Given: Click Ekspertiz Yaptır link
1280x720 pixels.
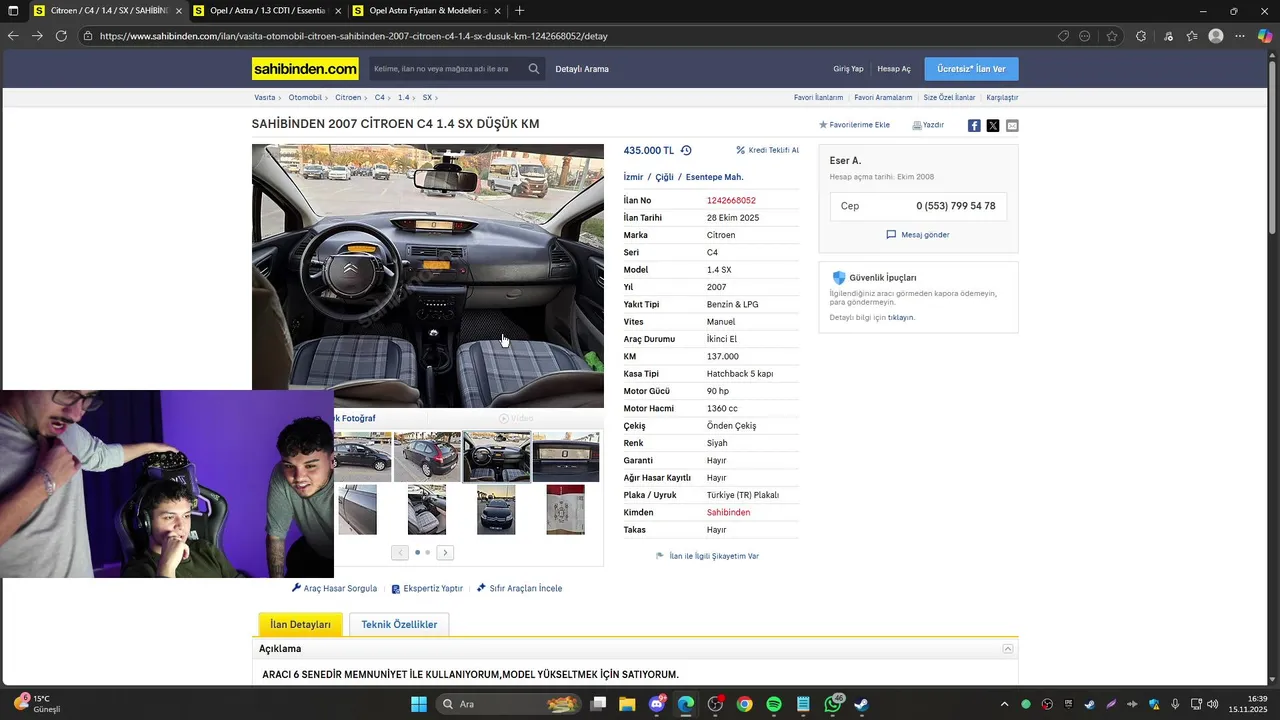Looking at the screenshot, I should [x=427, y=588].
